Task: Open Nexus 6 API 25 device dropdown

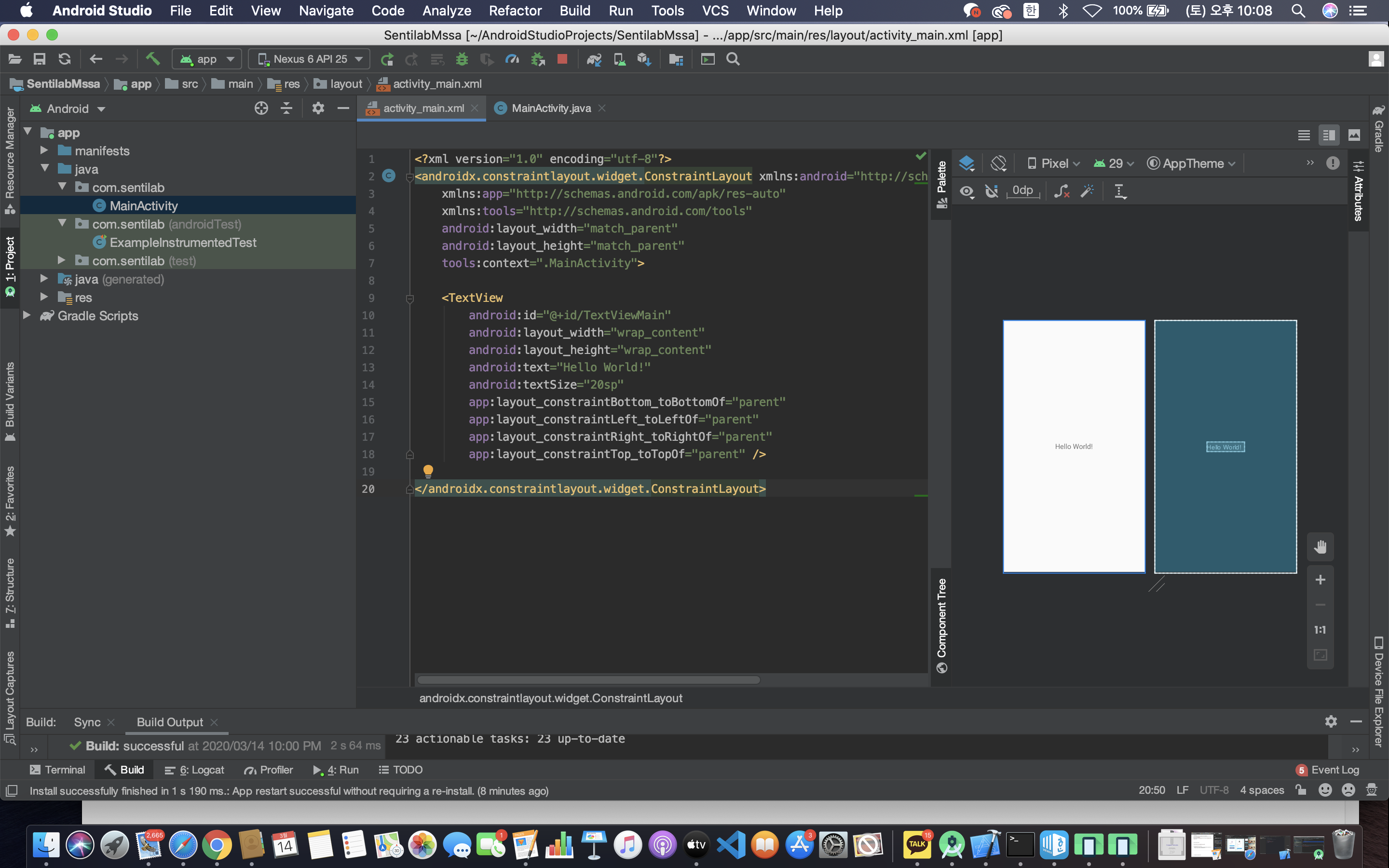Action: [x=310, y=59]
